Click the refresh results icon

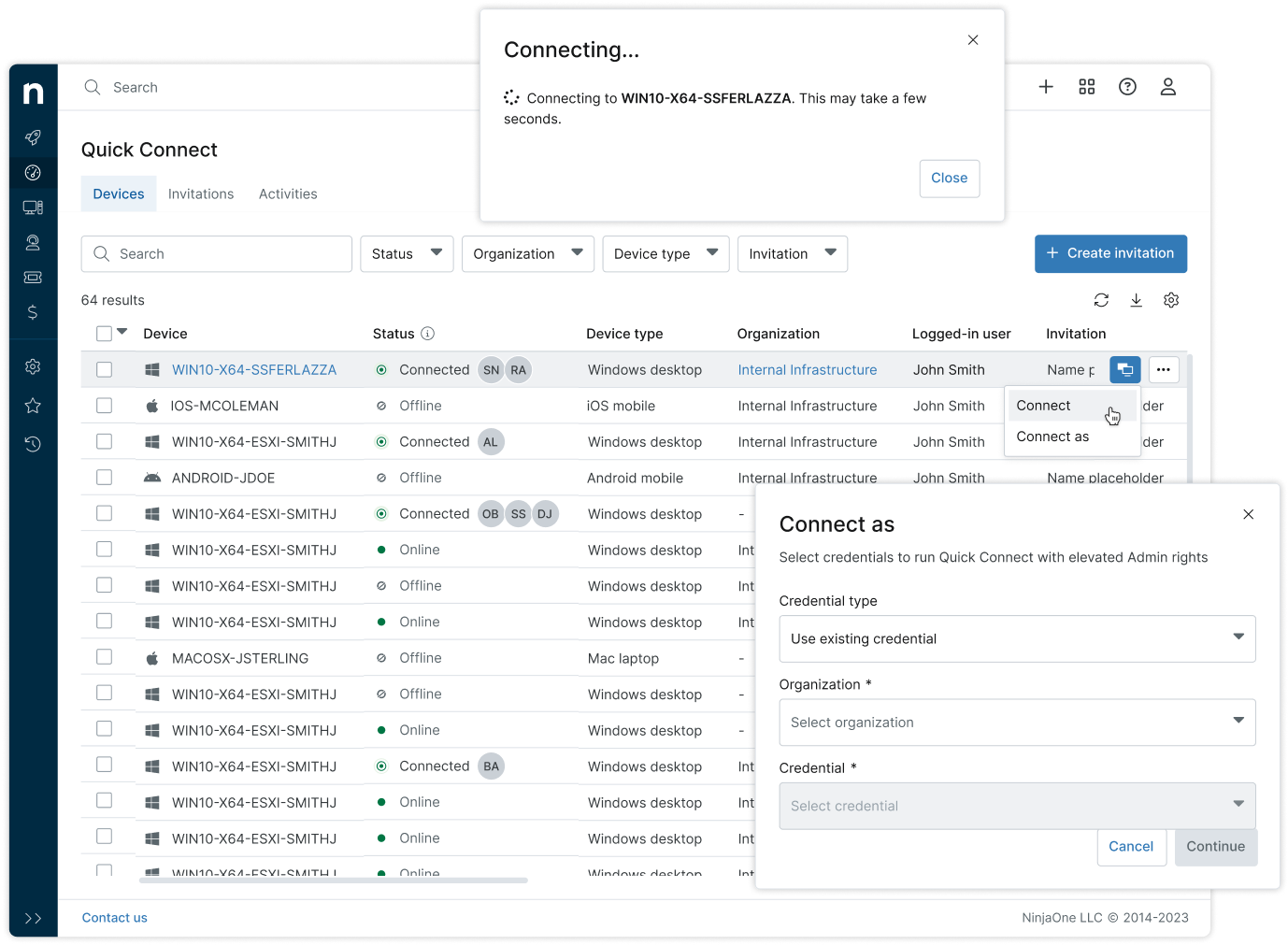click(x=1101, y=300)
